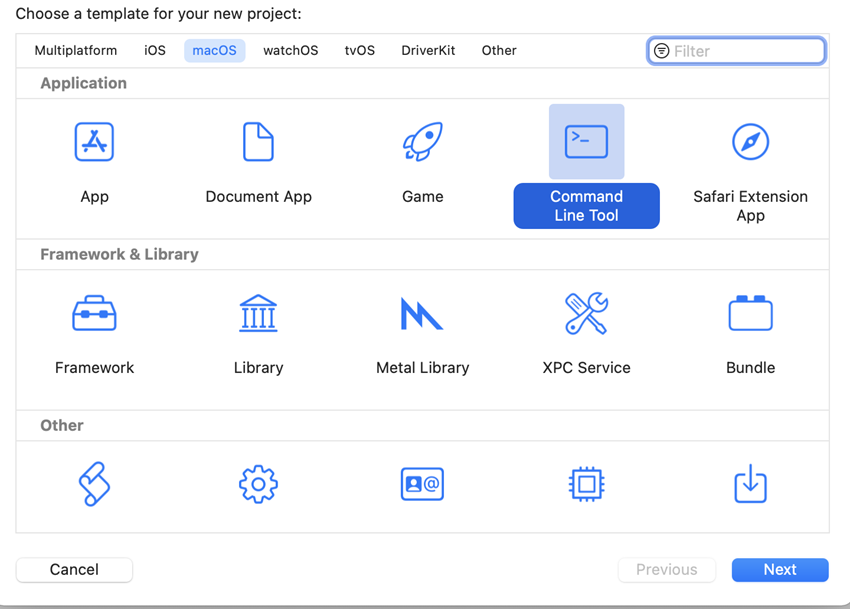Choose the contact card template icon
The height and width of the screenshot is (609, 850).
(422, 484)
